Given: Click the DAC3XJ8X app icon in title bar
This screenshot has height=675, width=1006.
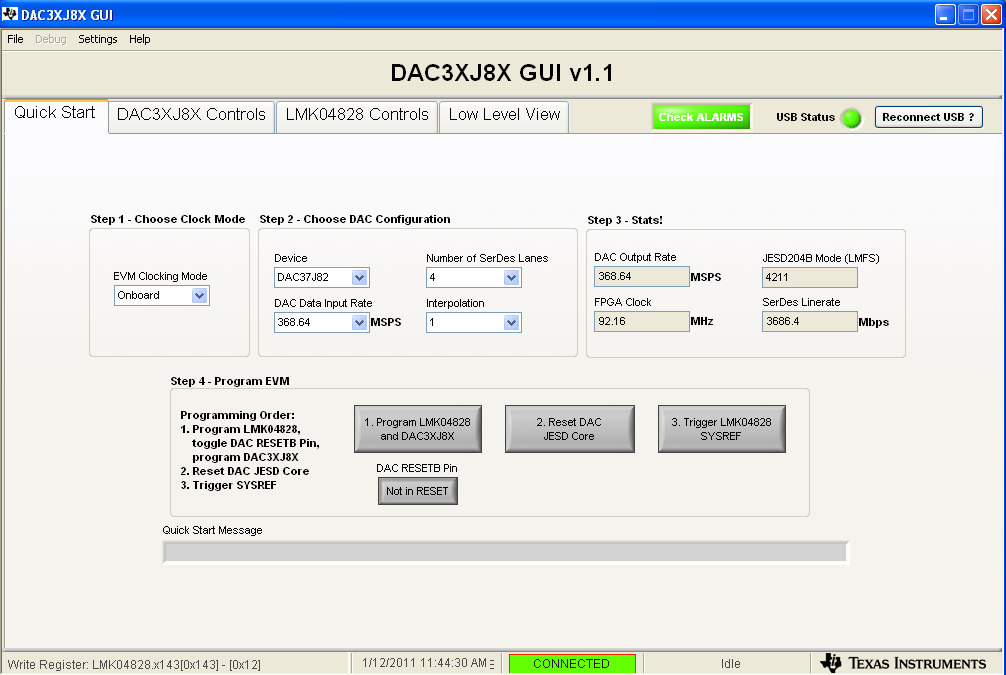Looking at the screenshot, I should tap(10, 14).
